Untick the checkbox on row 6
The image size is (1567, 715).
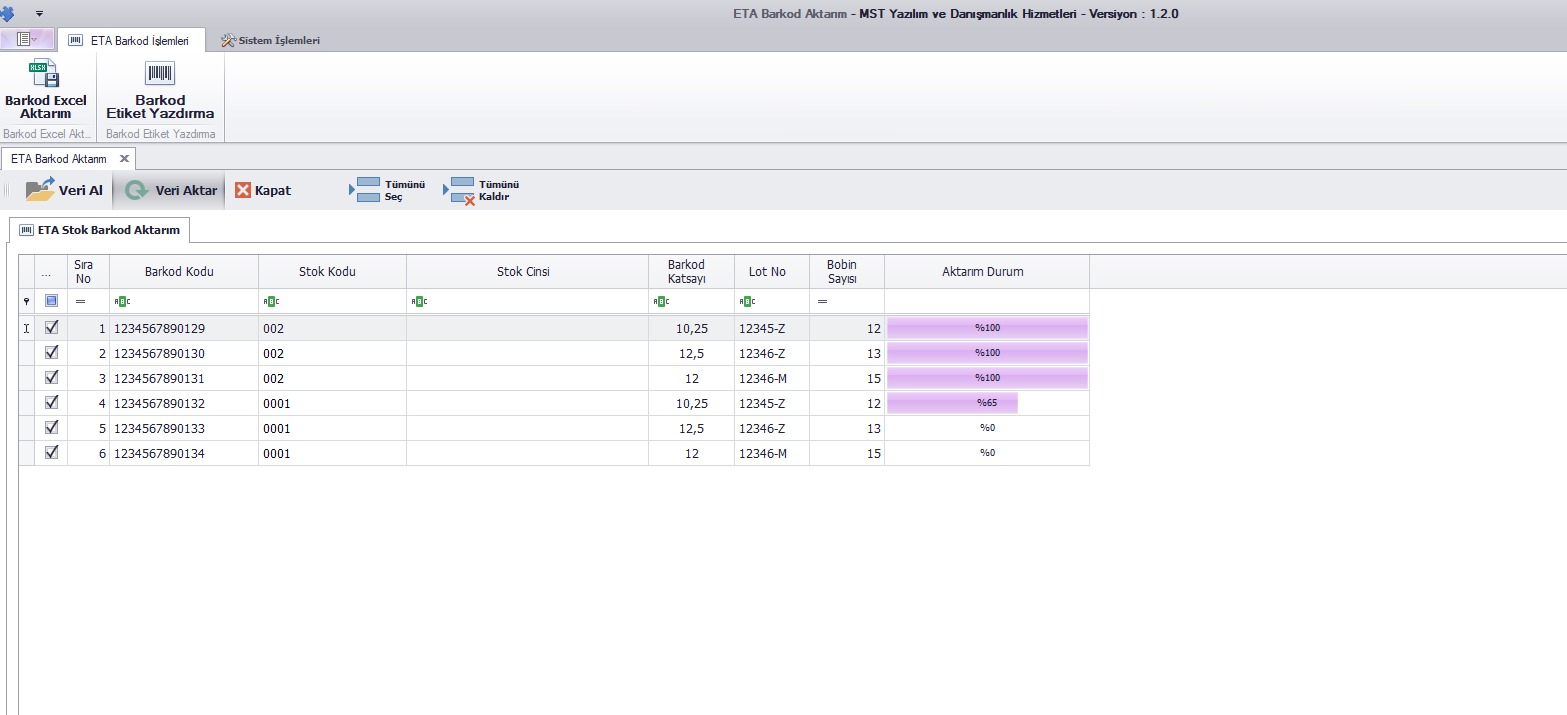(x=52, y=452)
